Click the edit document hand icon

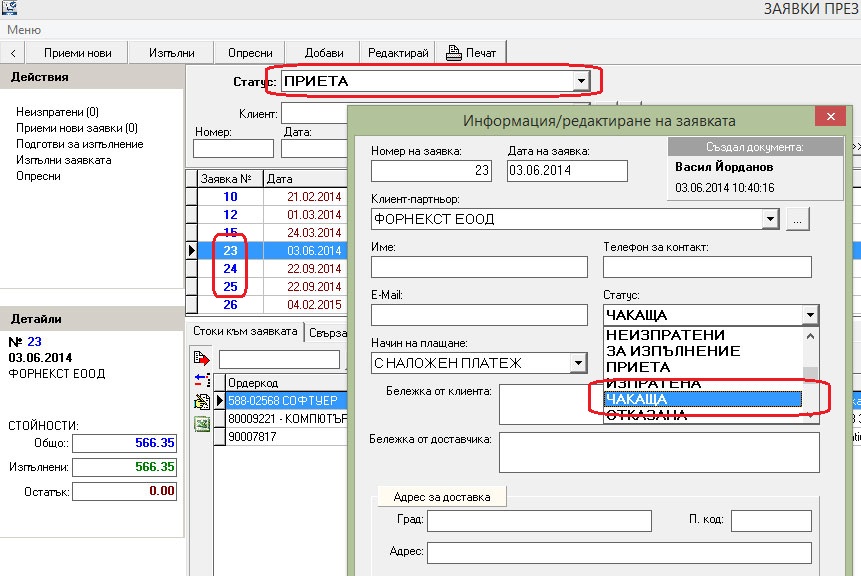202,402
